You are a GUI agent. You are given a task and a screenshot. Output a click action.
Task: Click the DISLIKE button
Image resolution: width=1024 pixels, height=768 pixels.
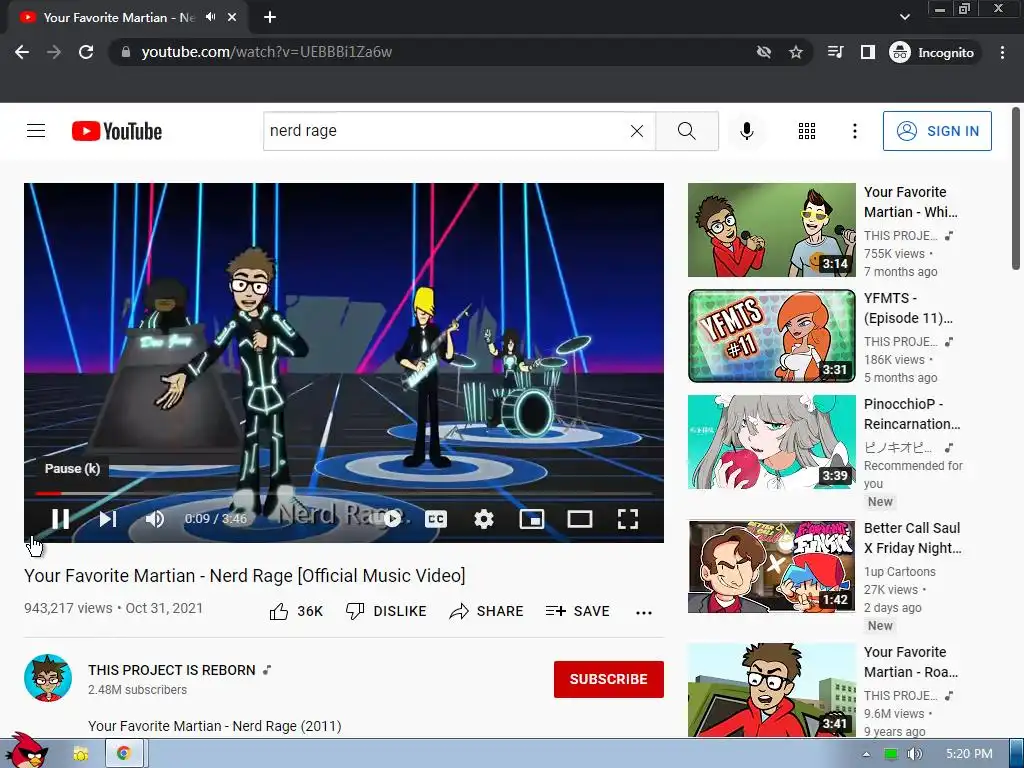click(385, 611)
